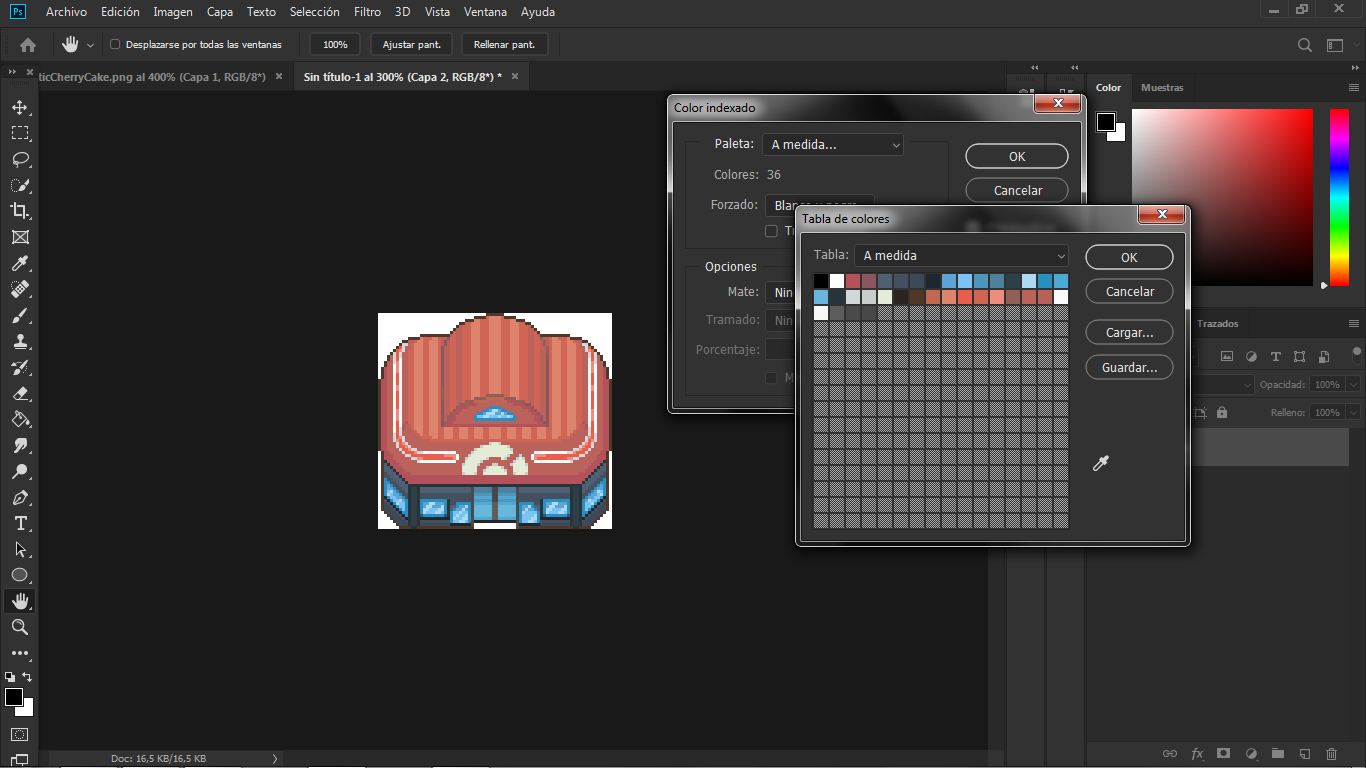This screenshot has height=768, width=1366.
Task: Toggle the transparency checkbox in Color indexado
Action: 771,231
